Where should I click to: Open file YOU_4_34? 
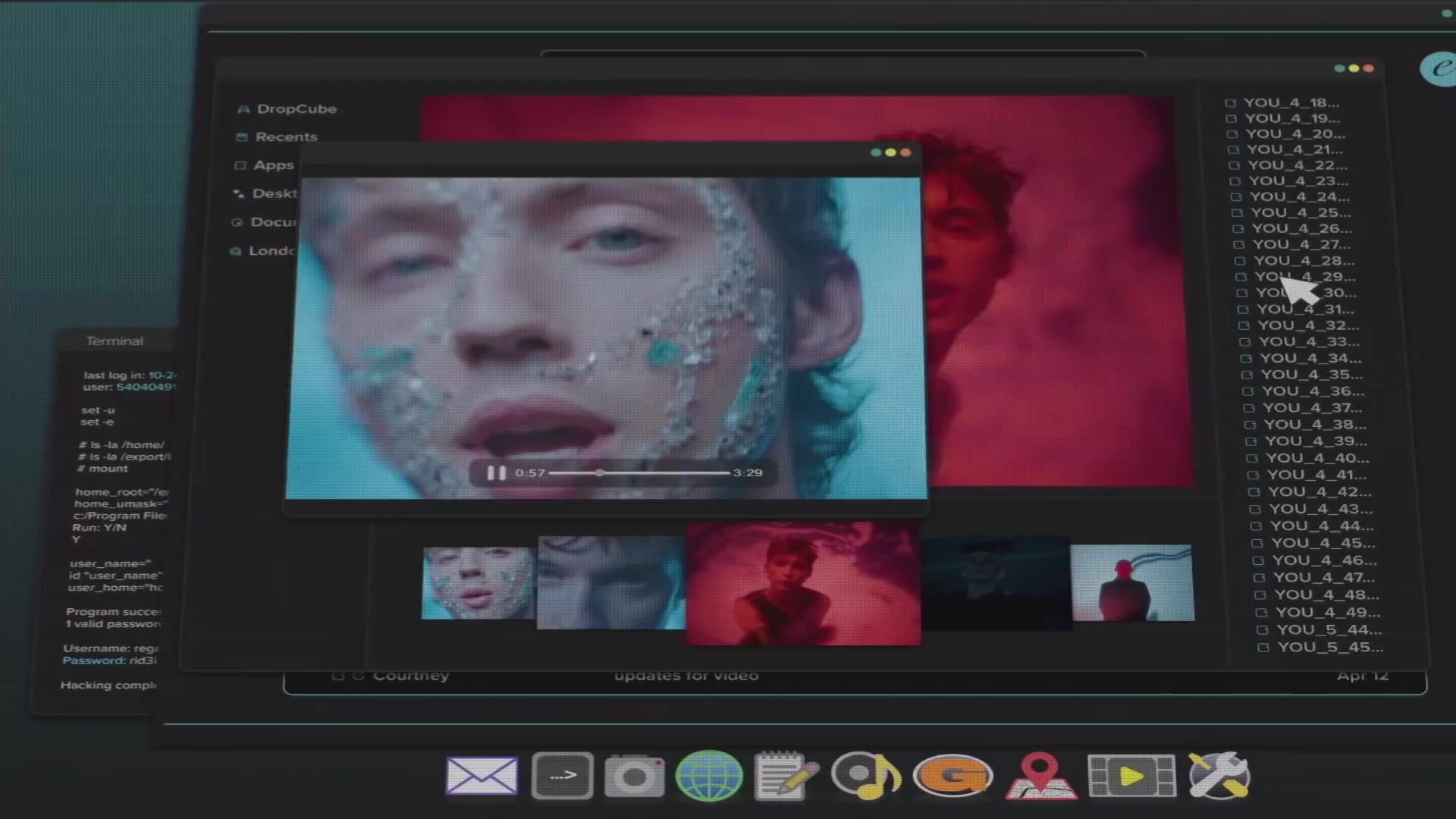1310,358
